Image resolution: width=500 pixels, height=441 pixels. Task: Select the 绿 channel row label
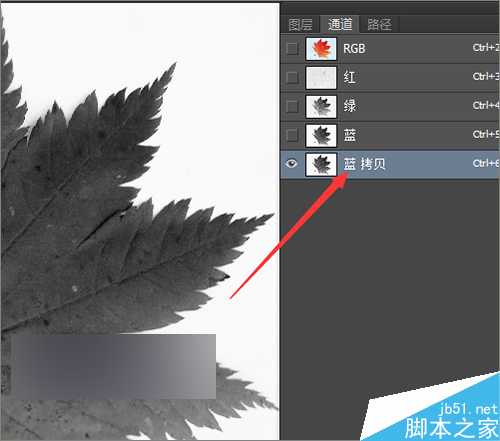[x=349, y=107]
